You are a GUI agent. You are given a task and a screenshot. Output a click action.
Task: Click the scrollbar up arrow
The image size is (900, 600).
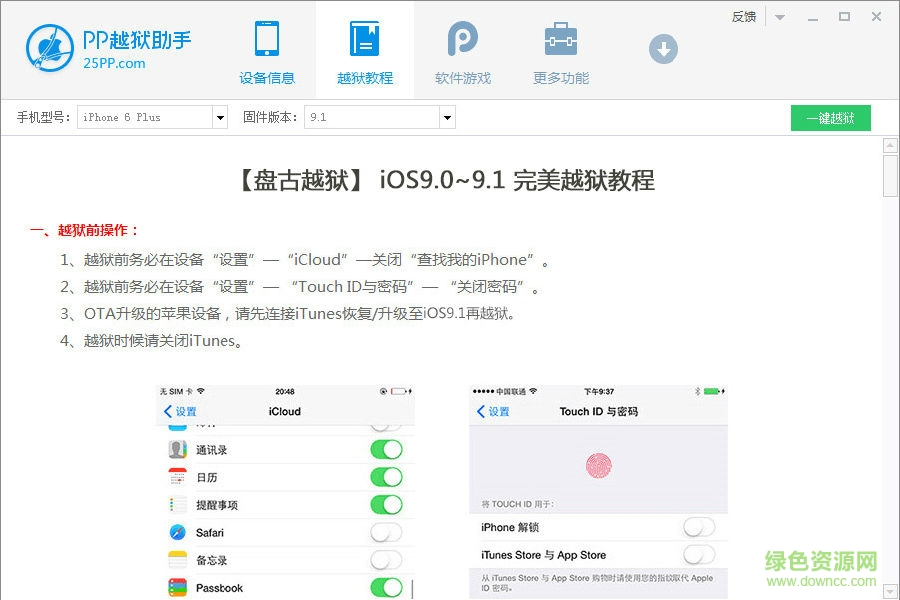pos(890,146)
